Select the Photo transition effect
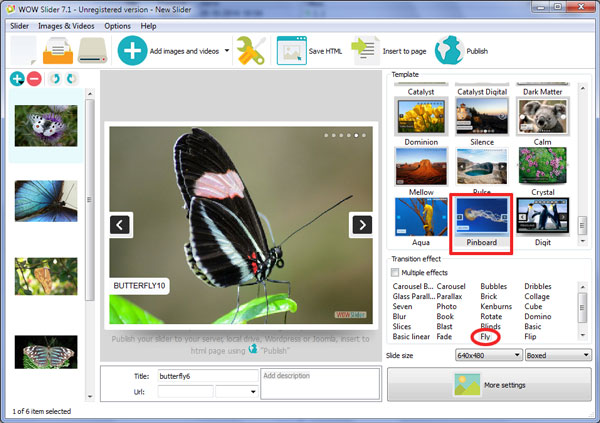The image size is (600, 423). (x=447, y=306)
